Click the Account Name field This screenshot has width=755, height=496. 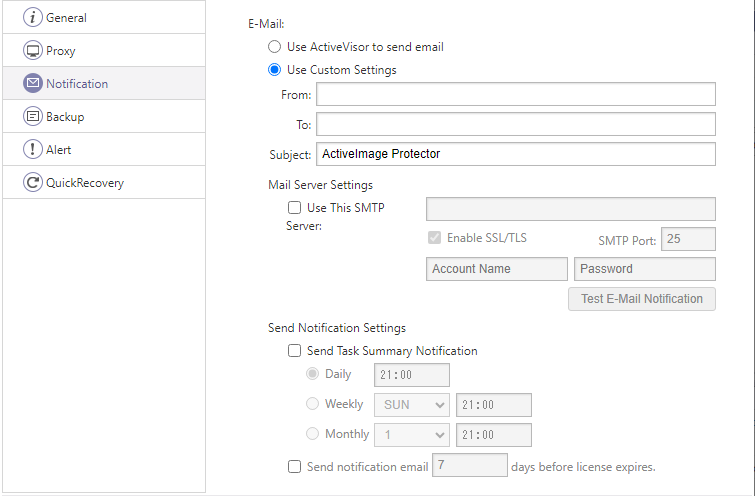(x=497, y=269)
